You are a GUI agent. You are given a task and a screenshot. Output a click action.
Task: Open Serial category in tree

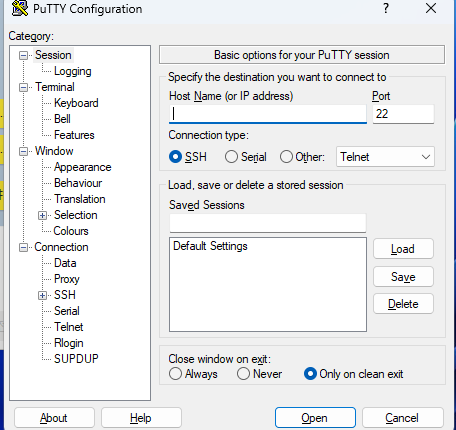point(67,311)
